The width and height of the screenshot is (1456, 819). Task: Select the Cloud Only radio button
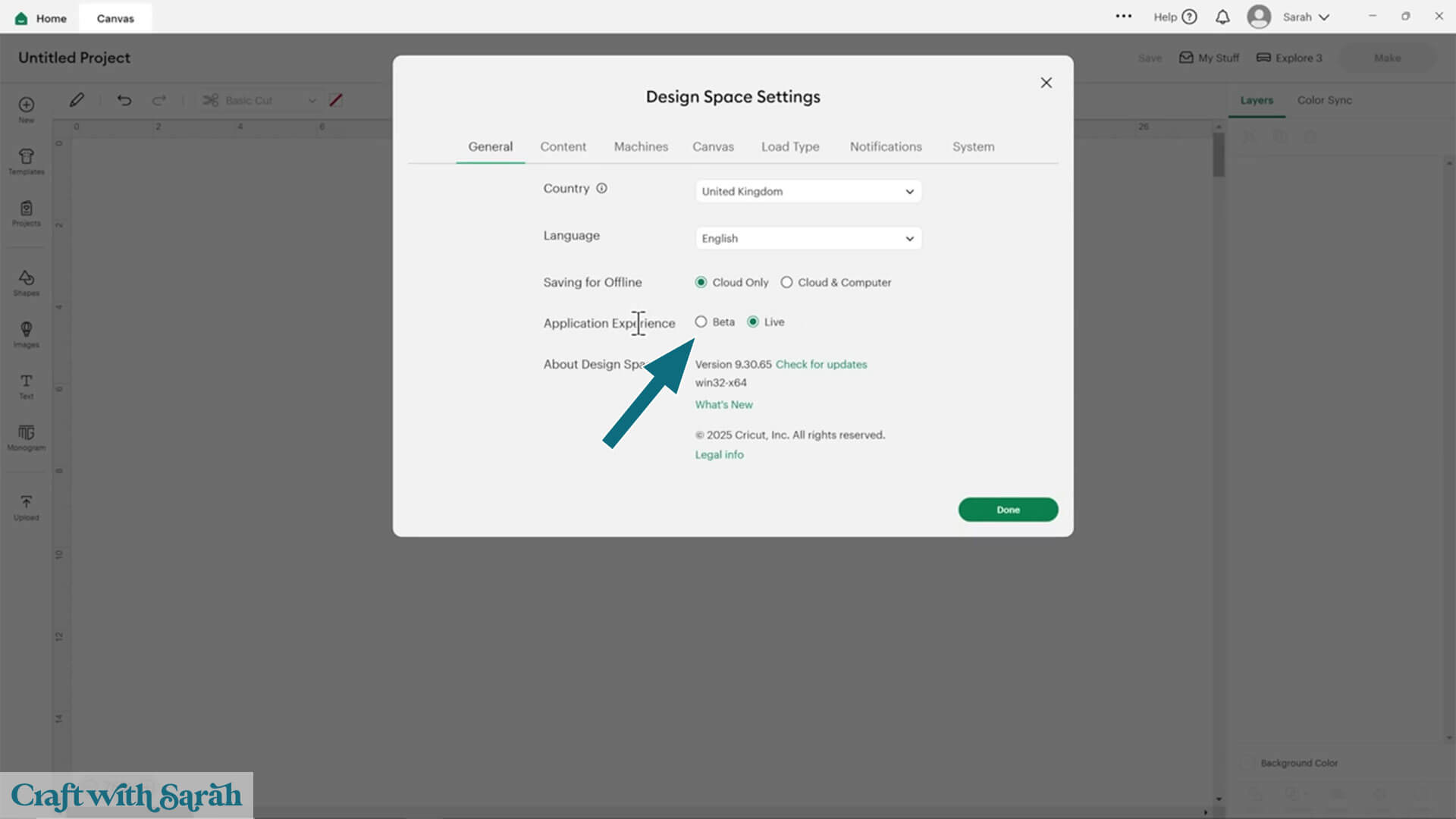[701, 282]
